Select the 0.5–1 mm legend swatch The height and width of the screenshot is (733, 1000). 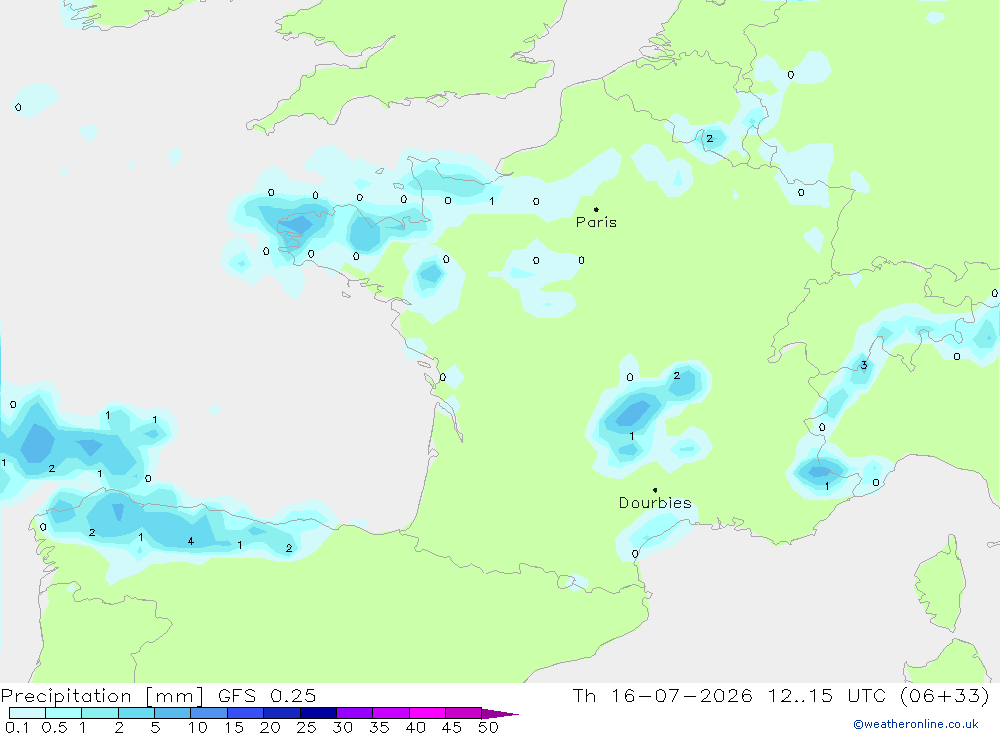click(x=64, y=713)
